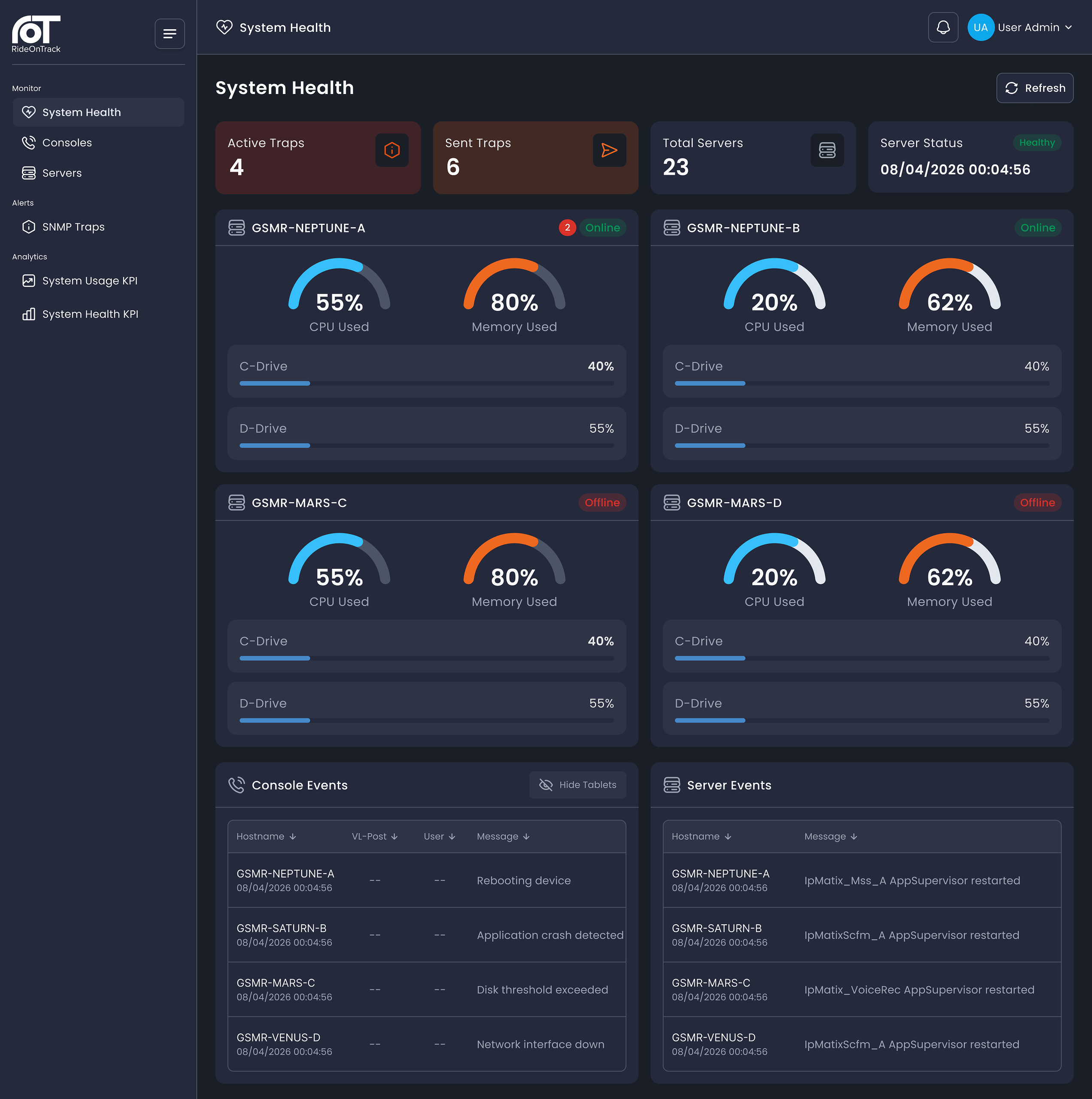1092x1099 pixels.
Task: Click the red 2 alert badge on GSMR-NEPTUNE-A
Action: (x=567, y=228)
